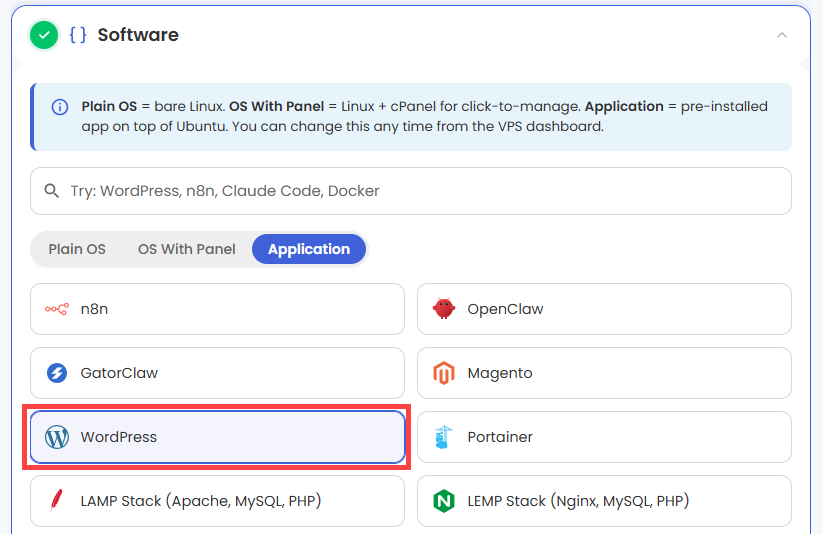Viewport: 823px width, 534px height.
Task: Select the Portainer application card
Action: [604, 437]
